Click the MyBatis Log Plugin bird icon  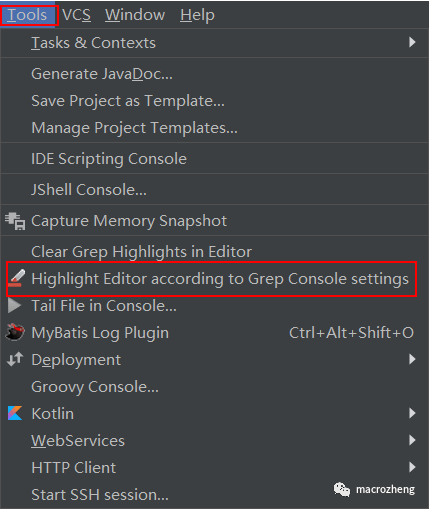coord(15,332)
